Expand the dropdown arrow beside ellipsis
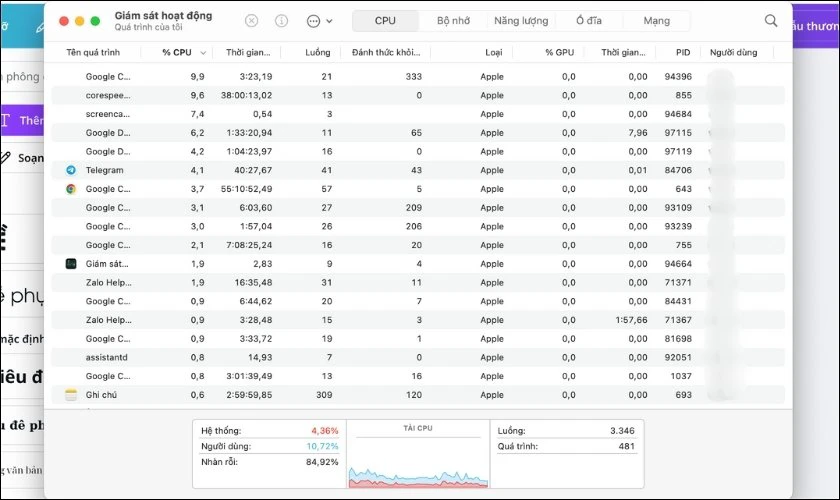The image size is (840, 500). click(329, 21)
